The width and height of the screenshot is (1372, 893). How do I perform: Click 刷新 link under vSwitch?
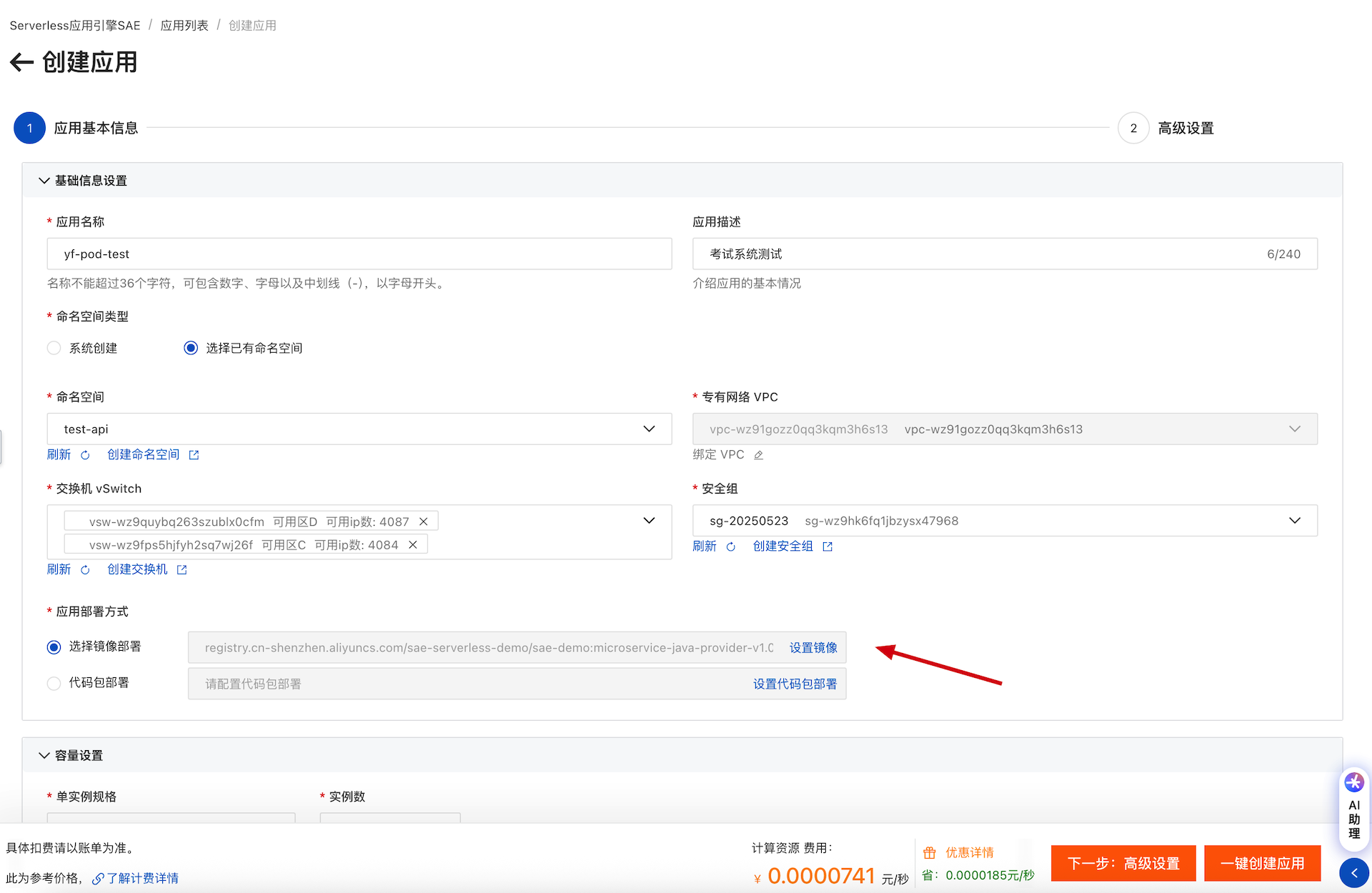tap(59, 569)
